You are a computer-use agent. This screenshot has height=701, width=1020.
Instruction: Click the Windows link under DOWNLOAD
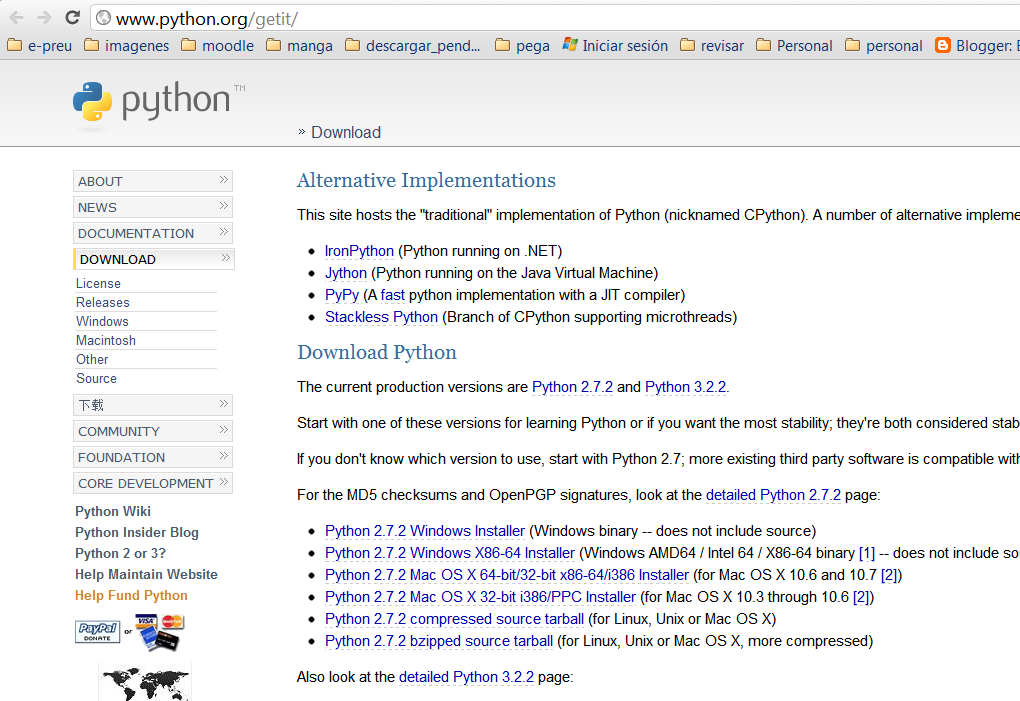tap(102, 321)
